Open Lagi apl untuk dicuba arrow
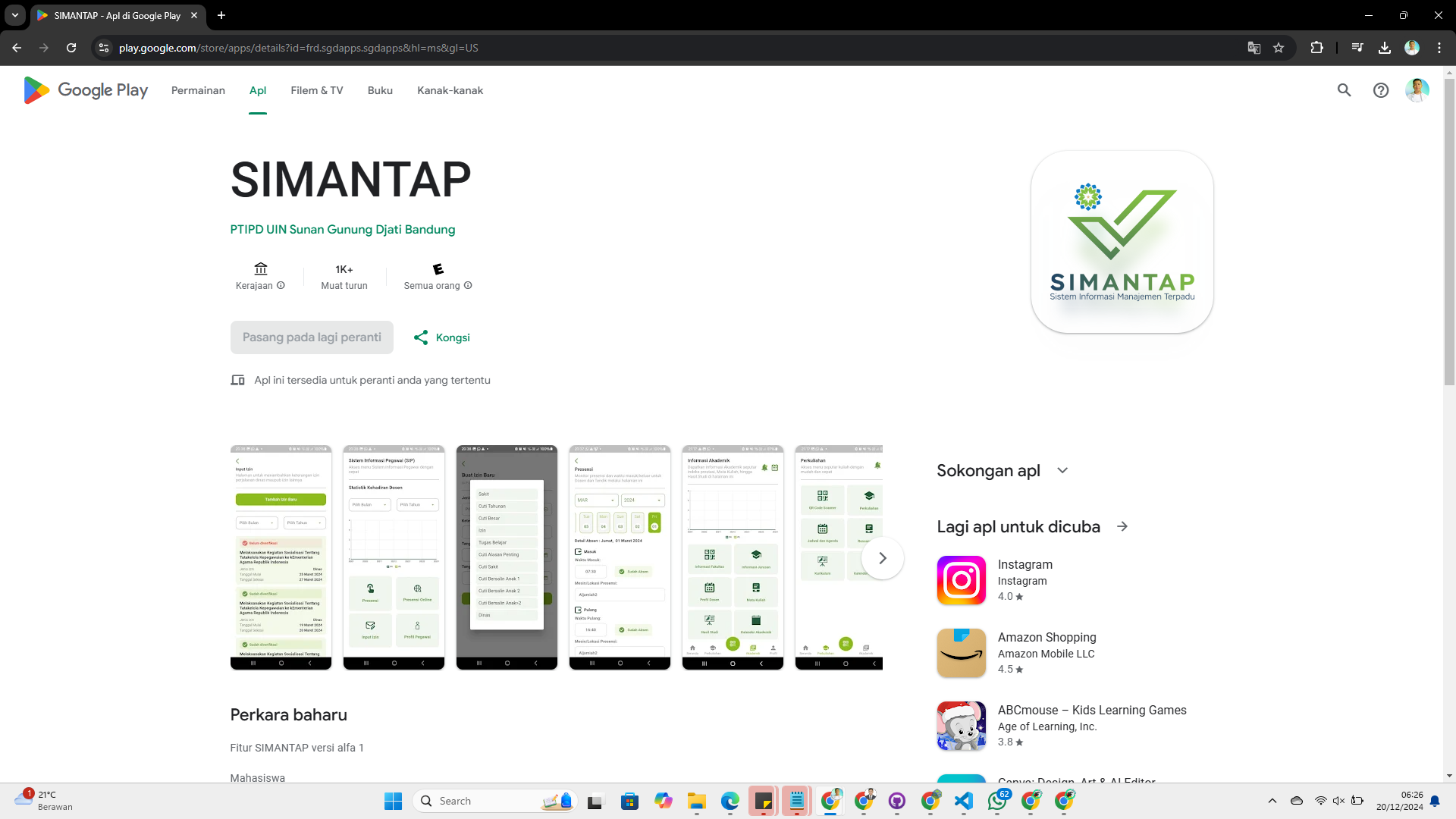The width and height of the screenshot is (1456, 819). 1122,526
